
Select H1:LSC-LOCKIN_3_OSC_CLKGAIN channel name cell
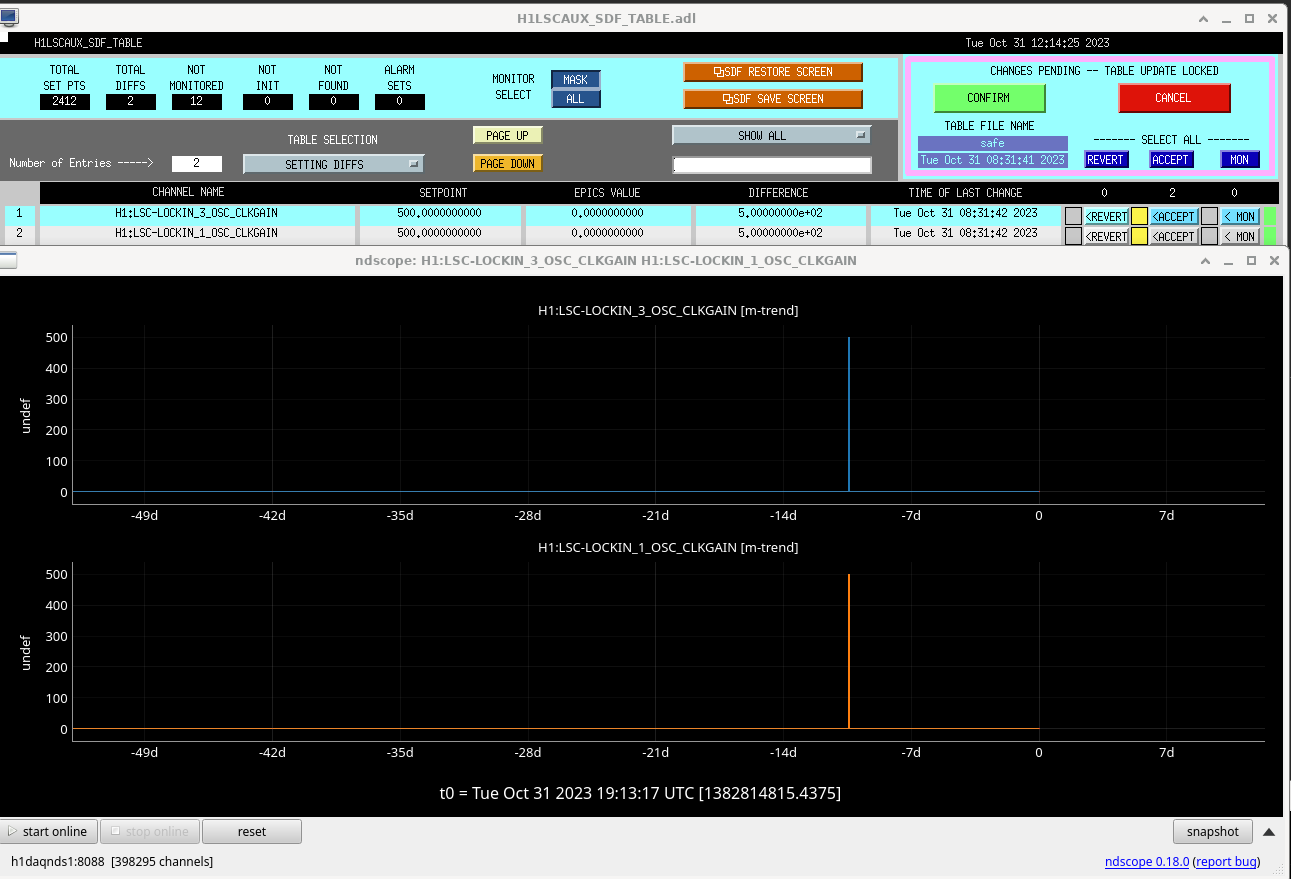(195, 213)
